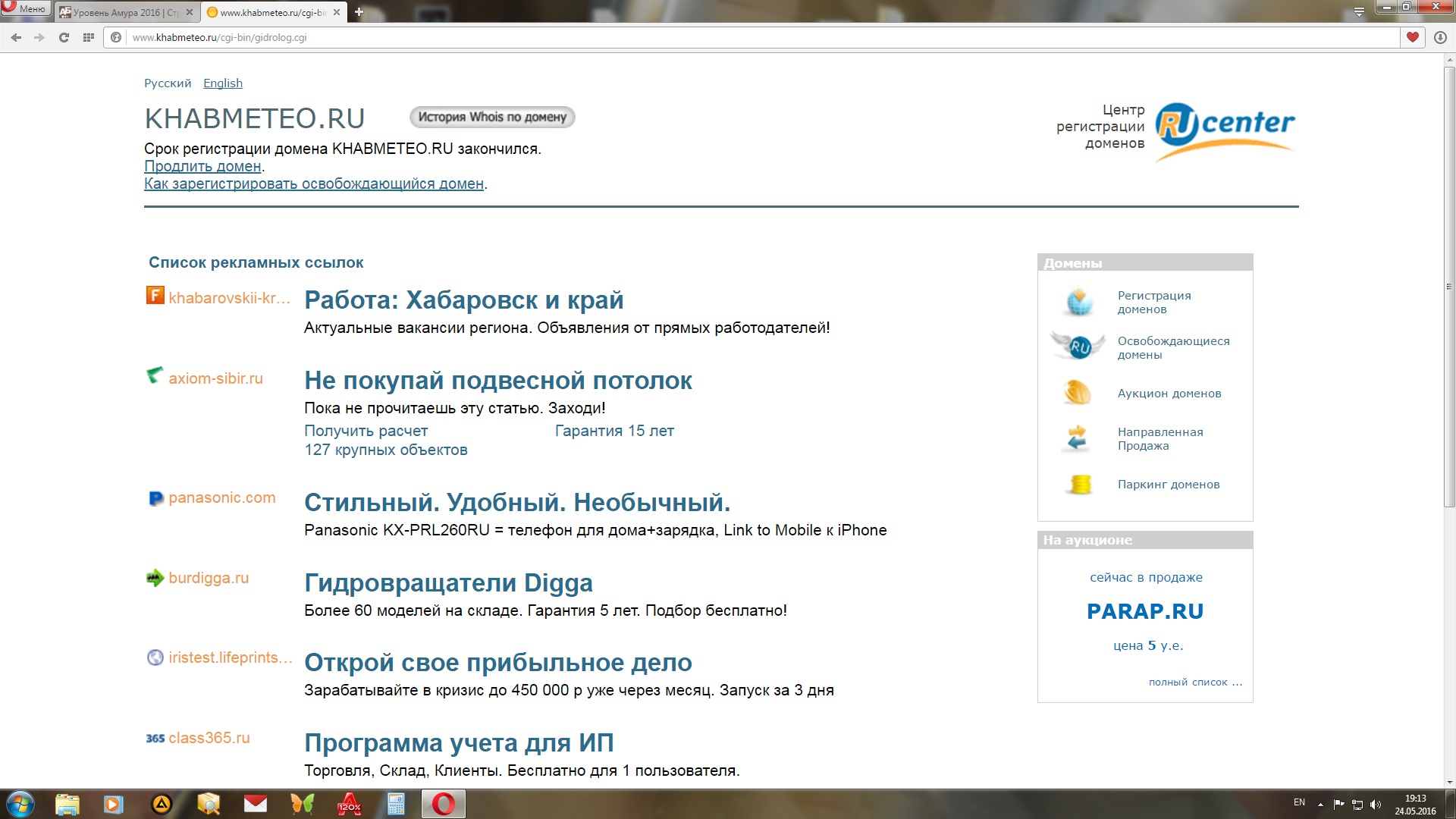The height and width of the screenshot is (819, 1456).
Task: Click the 'Направленная Продажа' arrows icon
Action: coord(1077,438)
